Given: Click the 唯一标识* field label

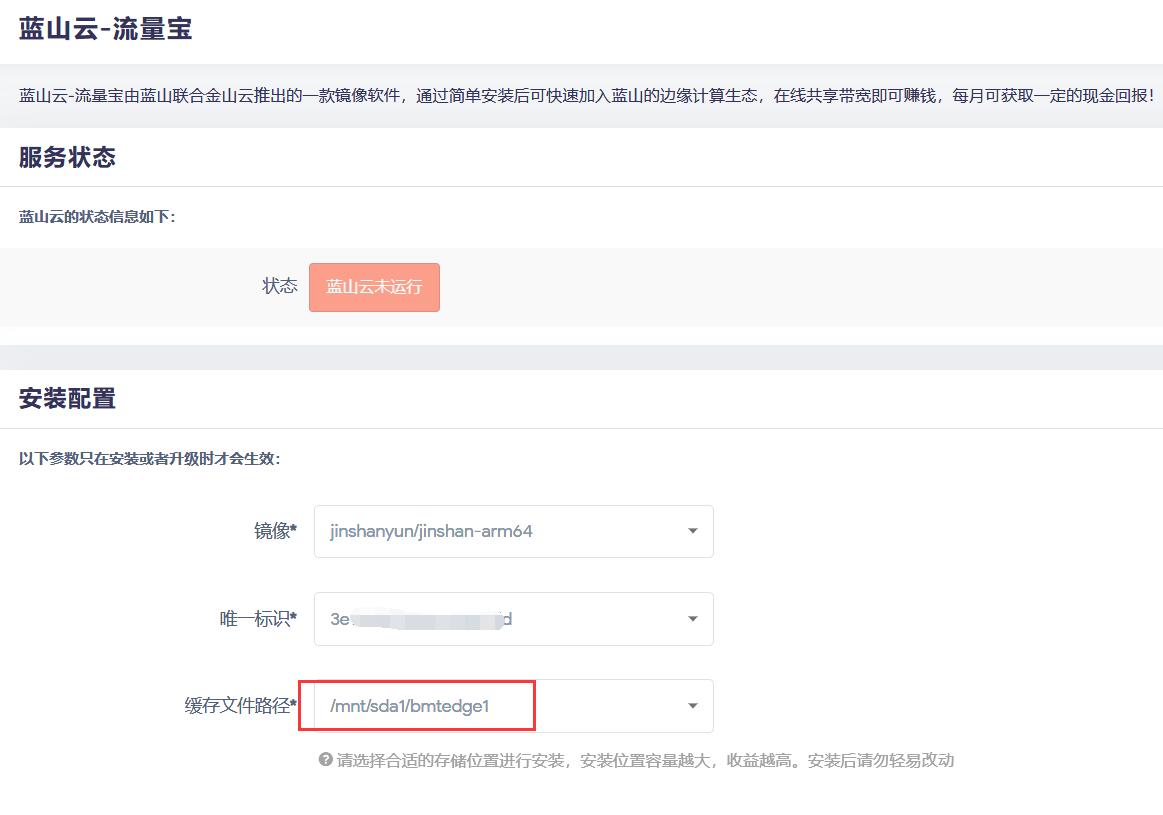Looking at the screenshot, I should 258,618.
